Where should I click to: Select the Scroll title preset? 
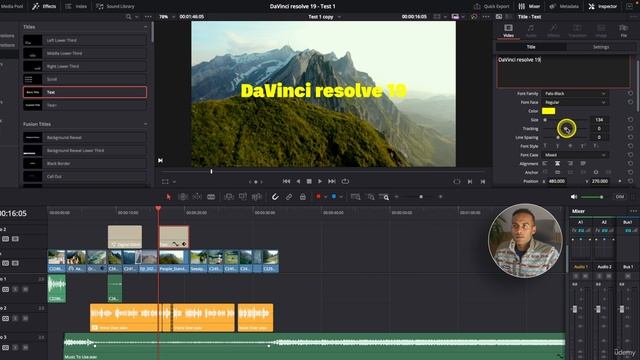[x=85, y=79]
